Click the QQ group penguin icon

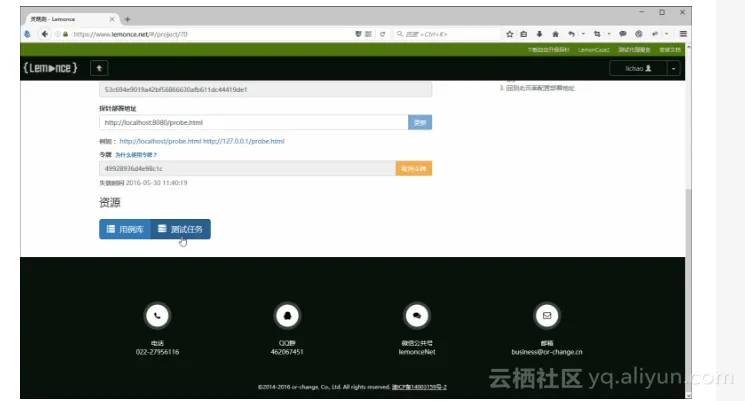click(287, 315)
